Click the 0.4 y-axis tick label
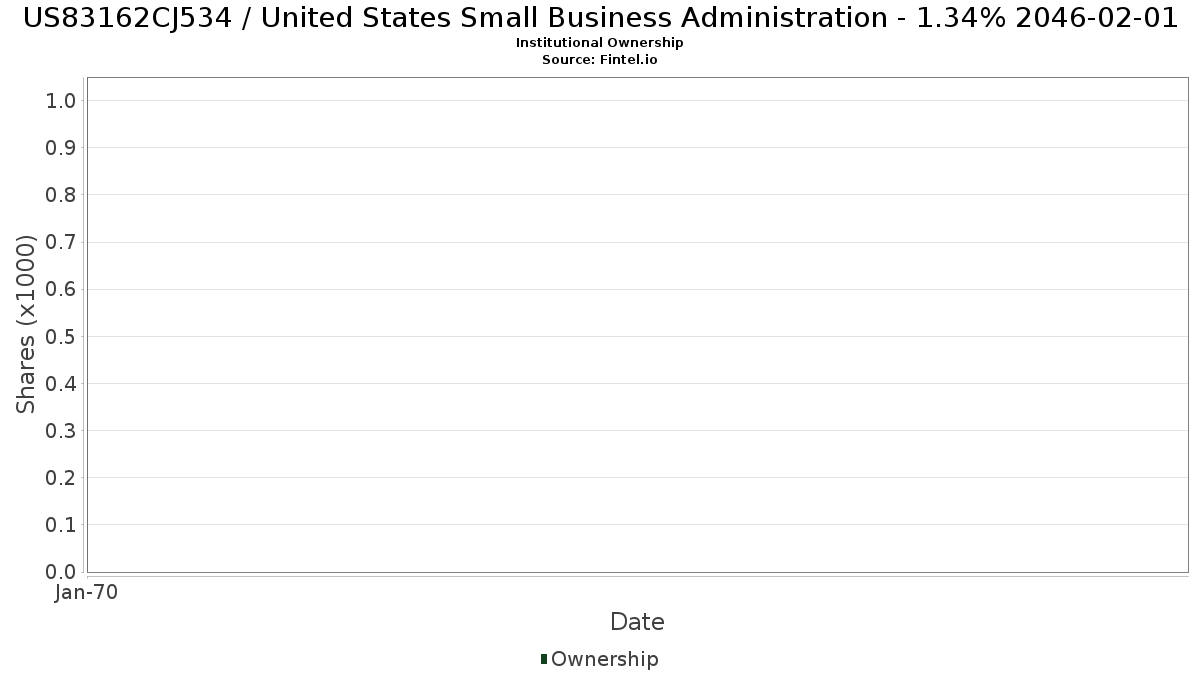Viewport: 1200px width, 675px height. (61, 383)
